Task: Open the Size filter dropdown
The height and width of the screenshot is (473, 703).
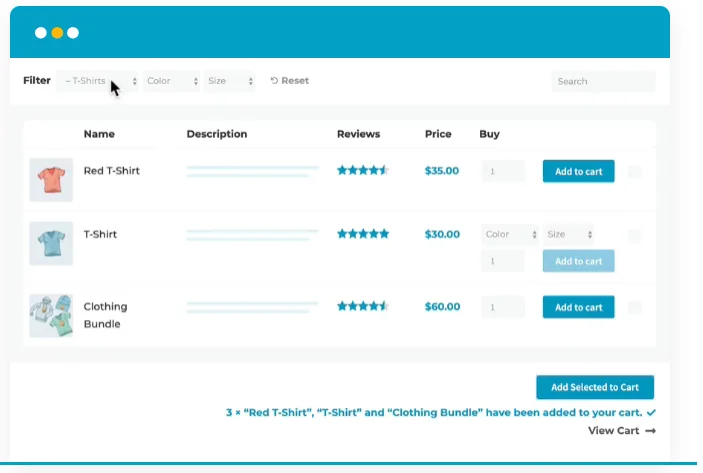Action: click(x=230, y=81)
